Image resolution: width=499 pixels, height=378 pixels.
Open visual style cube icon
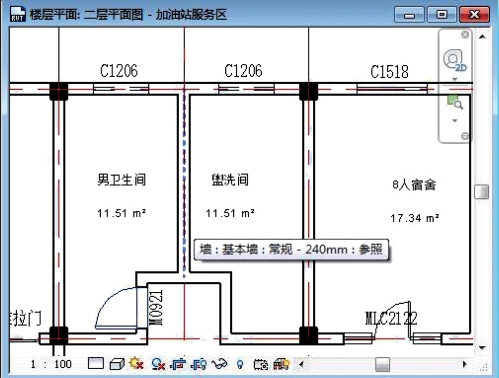(117, 364)
